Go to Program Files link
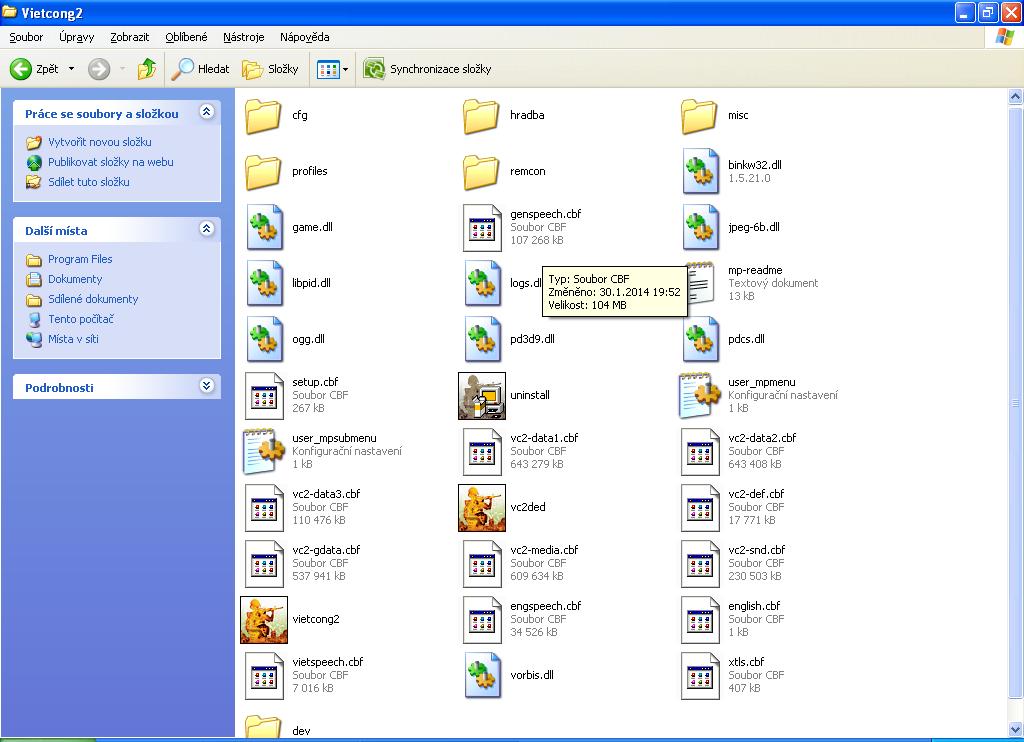1024x742 pixels. [80, 259]
